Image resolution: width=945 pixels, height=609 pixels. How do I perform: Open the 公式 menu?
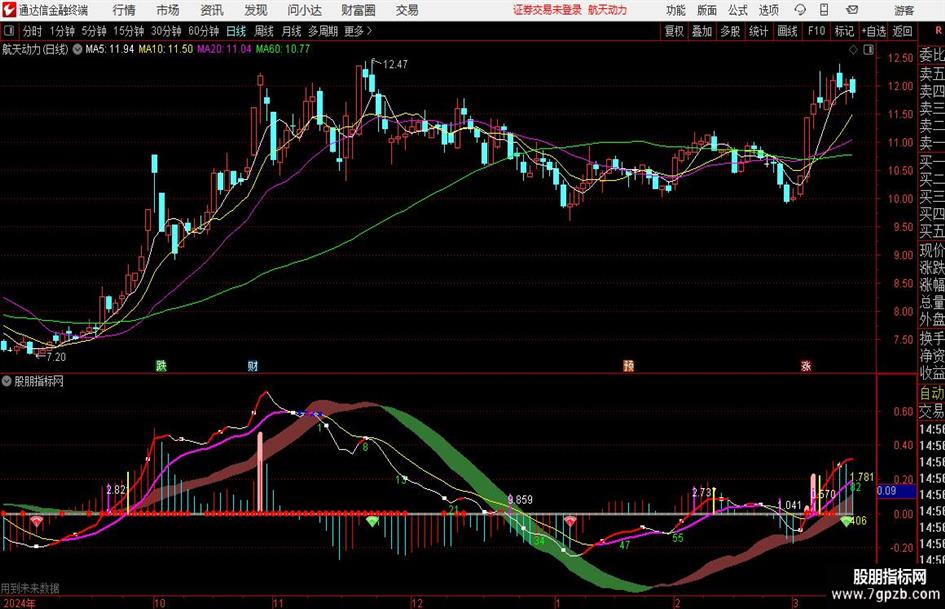[x=738, y=10]
